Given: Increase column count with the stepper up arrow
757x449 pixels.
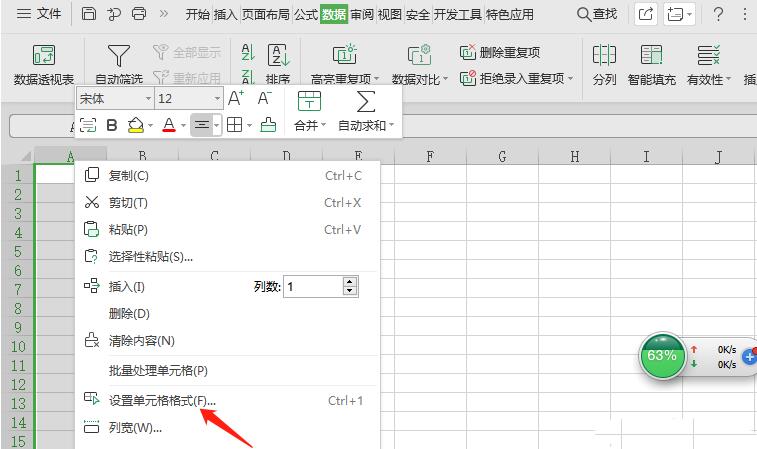Looking at the screenshot, I should pyautogui.click(x=349, y=282).
